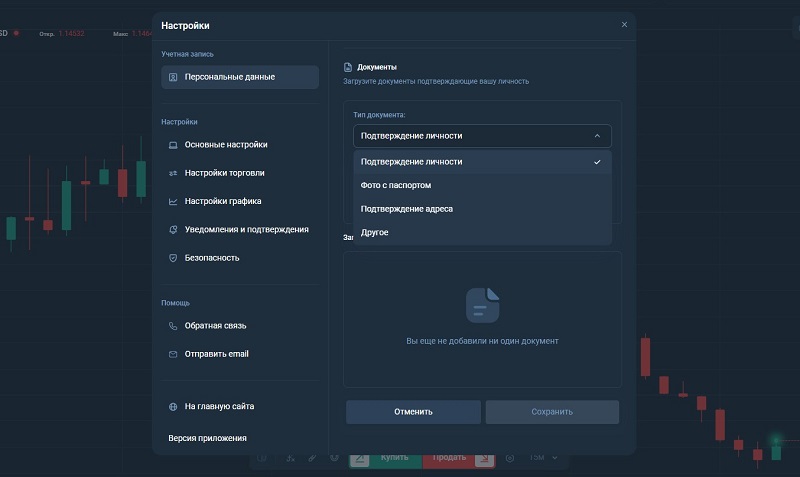Click the Документы heading

377,67
